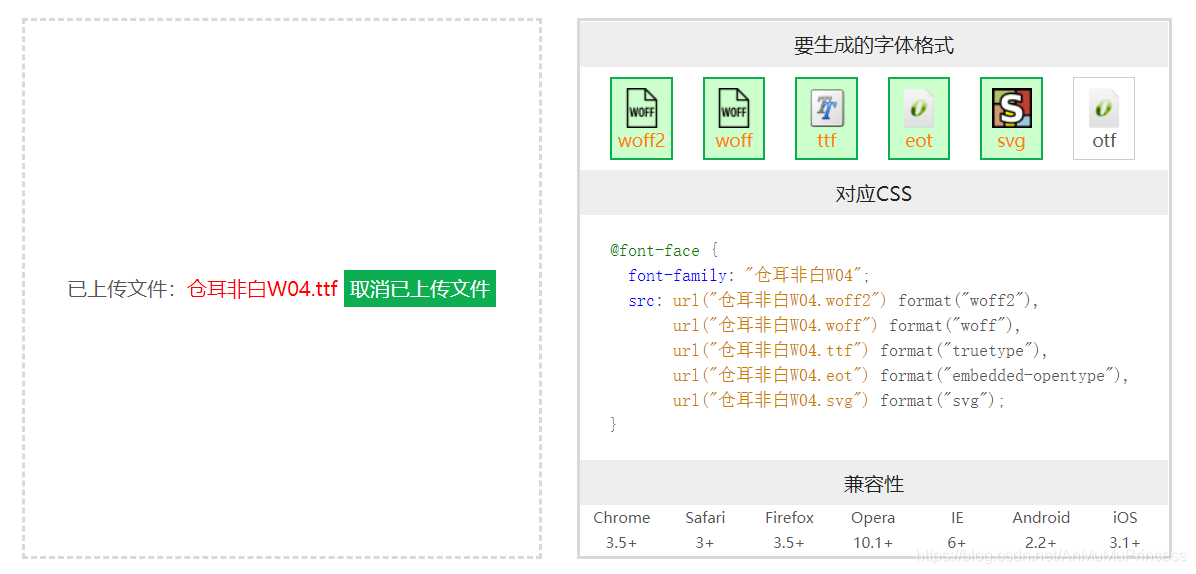Toggle the ttf font format icon
The image size is (1196, 574).
pos(826,118)
